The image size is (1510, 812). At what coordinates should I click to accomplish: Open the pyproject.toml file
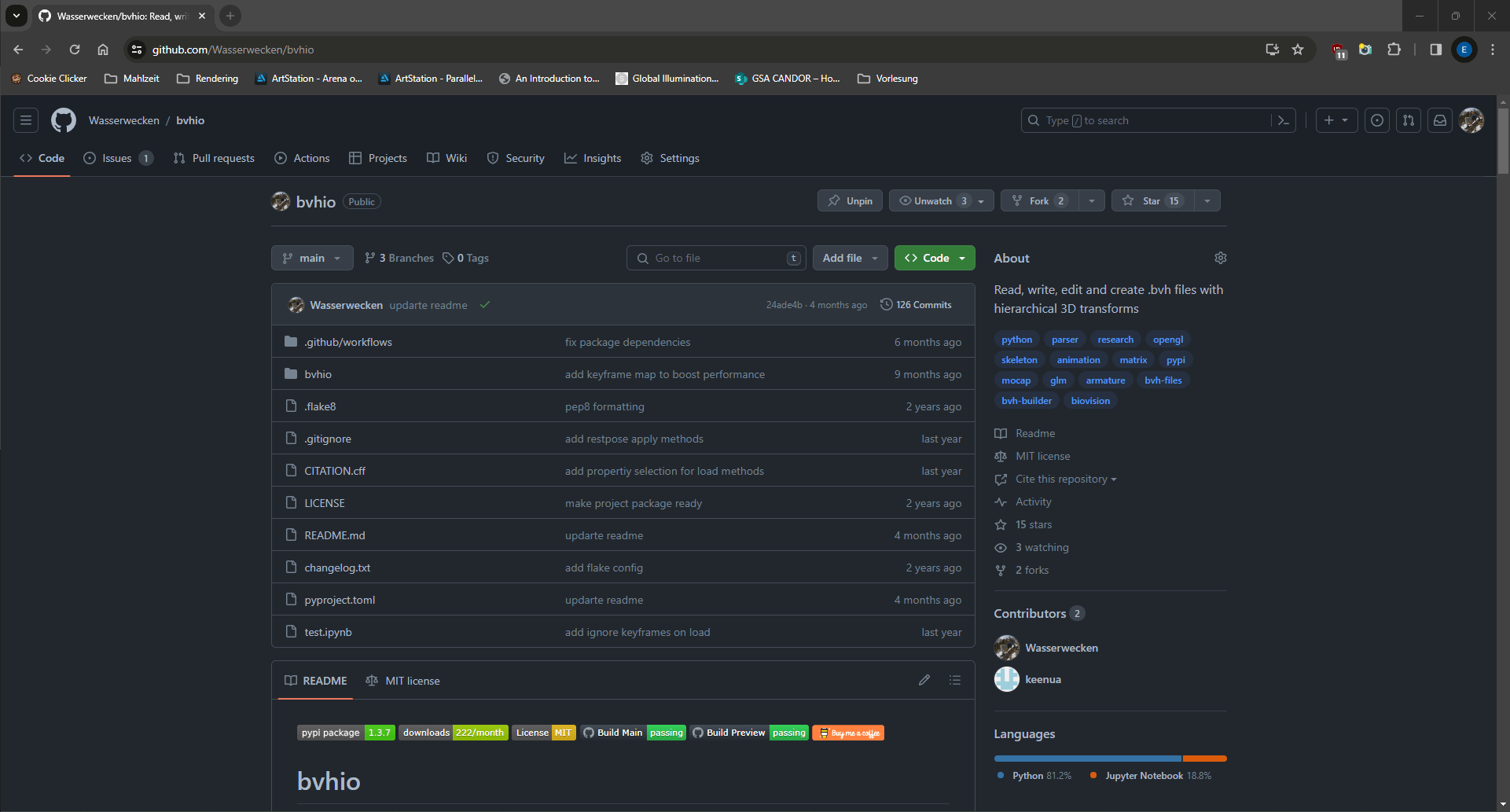pyautogui.click(x=340, y=600)
